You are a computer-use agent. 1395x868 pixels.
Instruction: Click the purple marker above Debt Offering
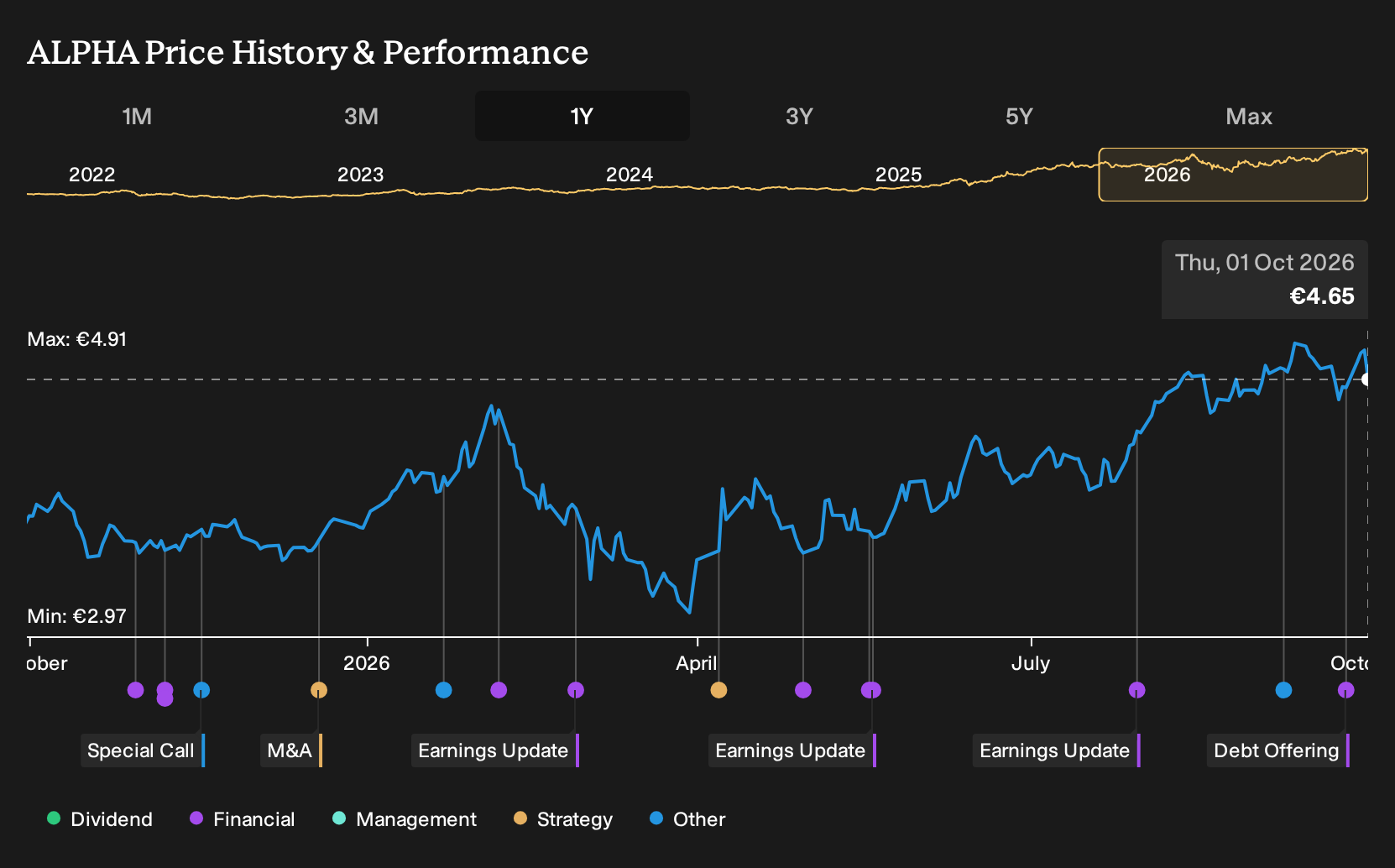pyautogui.click(x=1346, y=690)
